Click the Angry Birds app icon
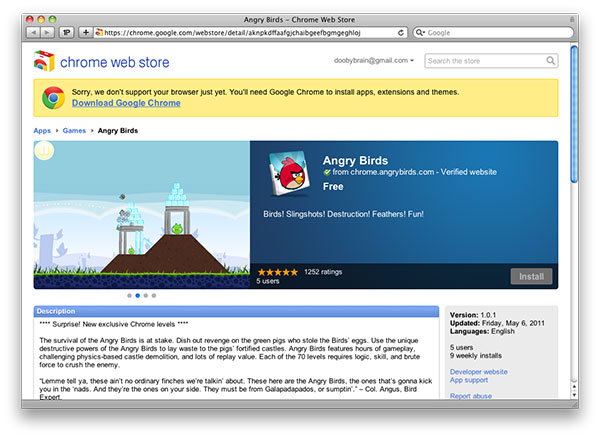 tap(289, 173)
